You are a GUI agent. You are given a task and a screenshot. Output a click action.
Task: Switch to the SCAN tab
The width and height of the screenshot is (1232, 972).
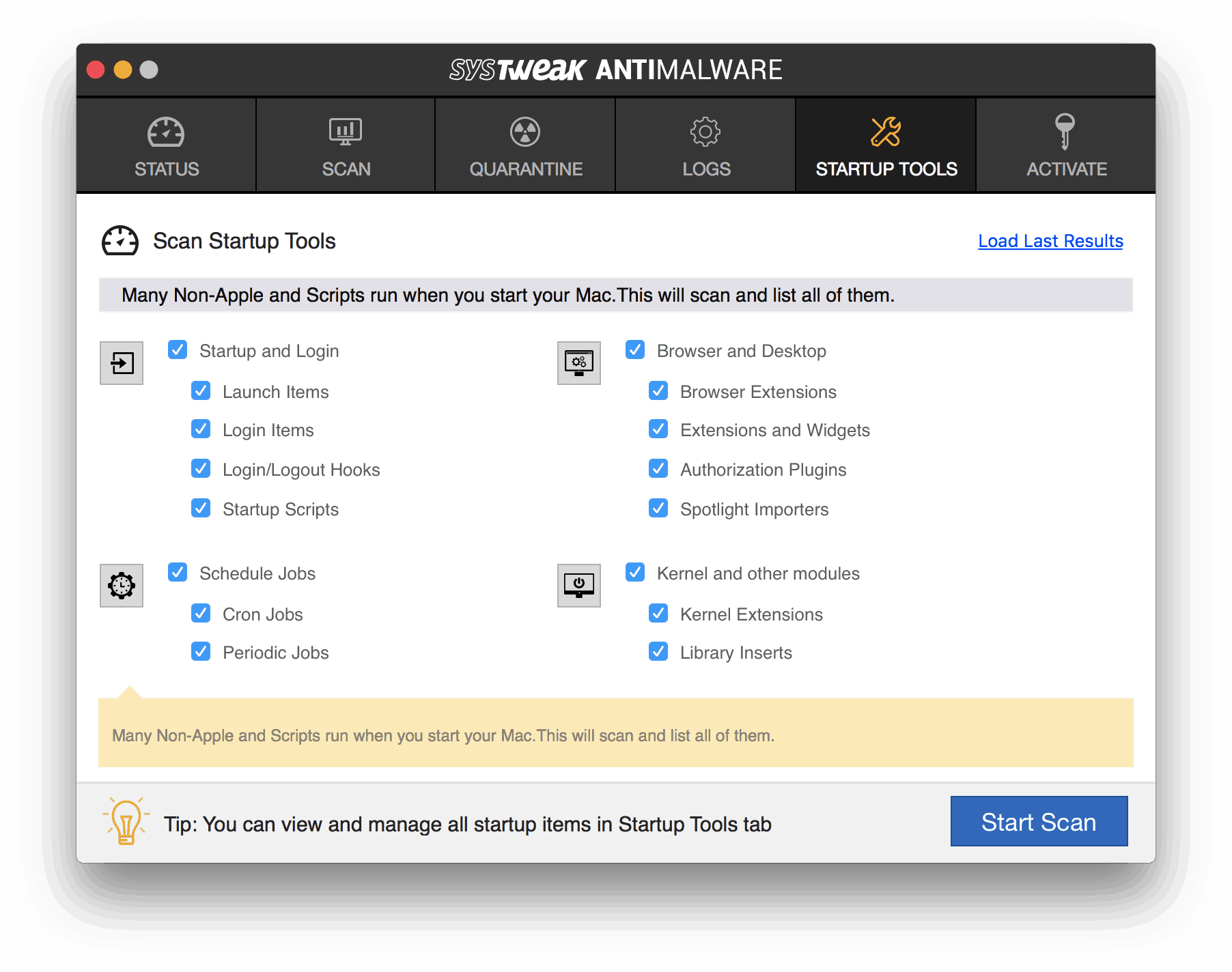(x=346, y=145)
